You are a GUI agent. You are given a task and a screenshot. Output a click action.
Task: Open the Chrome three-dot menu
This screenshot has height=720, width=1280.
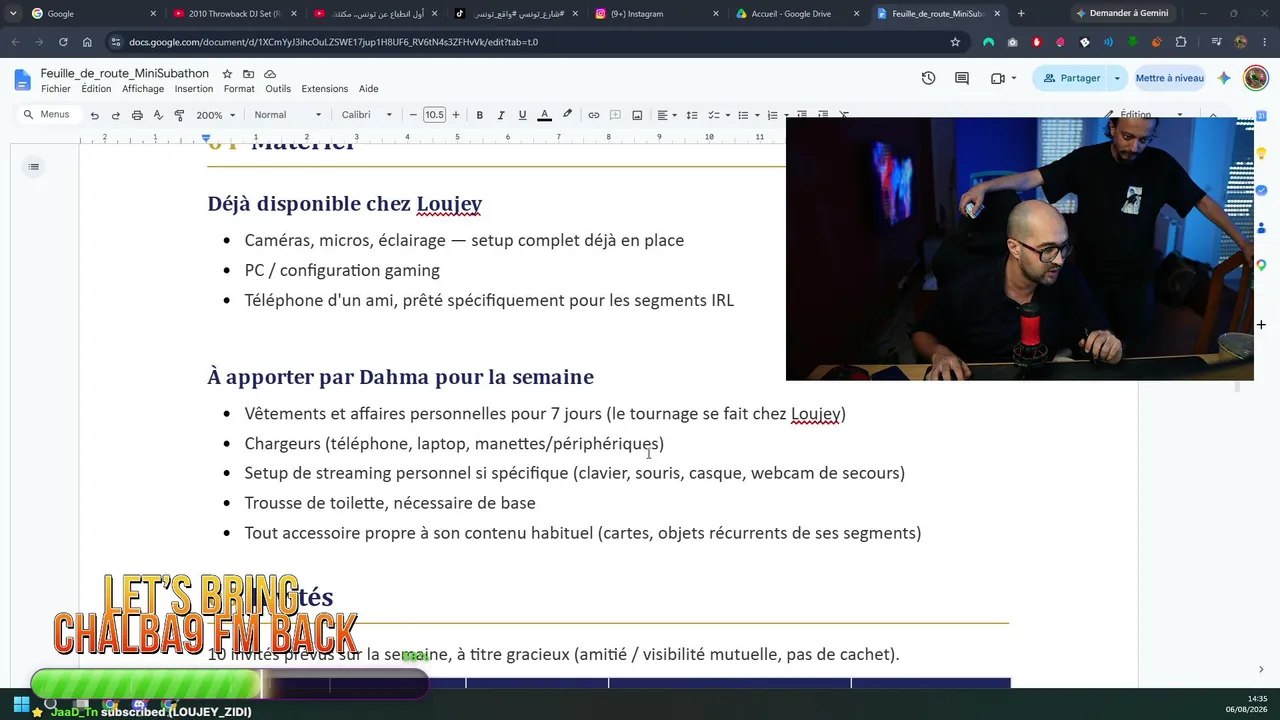click(x=1263, y=42)
